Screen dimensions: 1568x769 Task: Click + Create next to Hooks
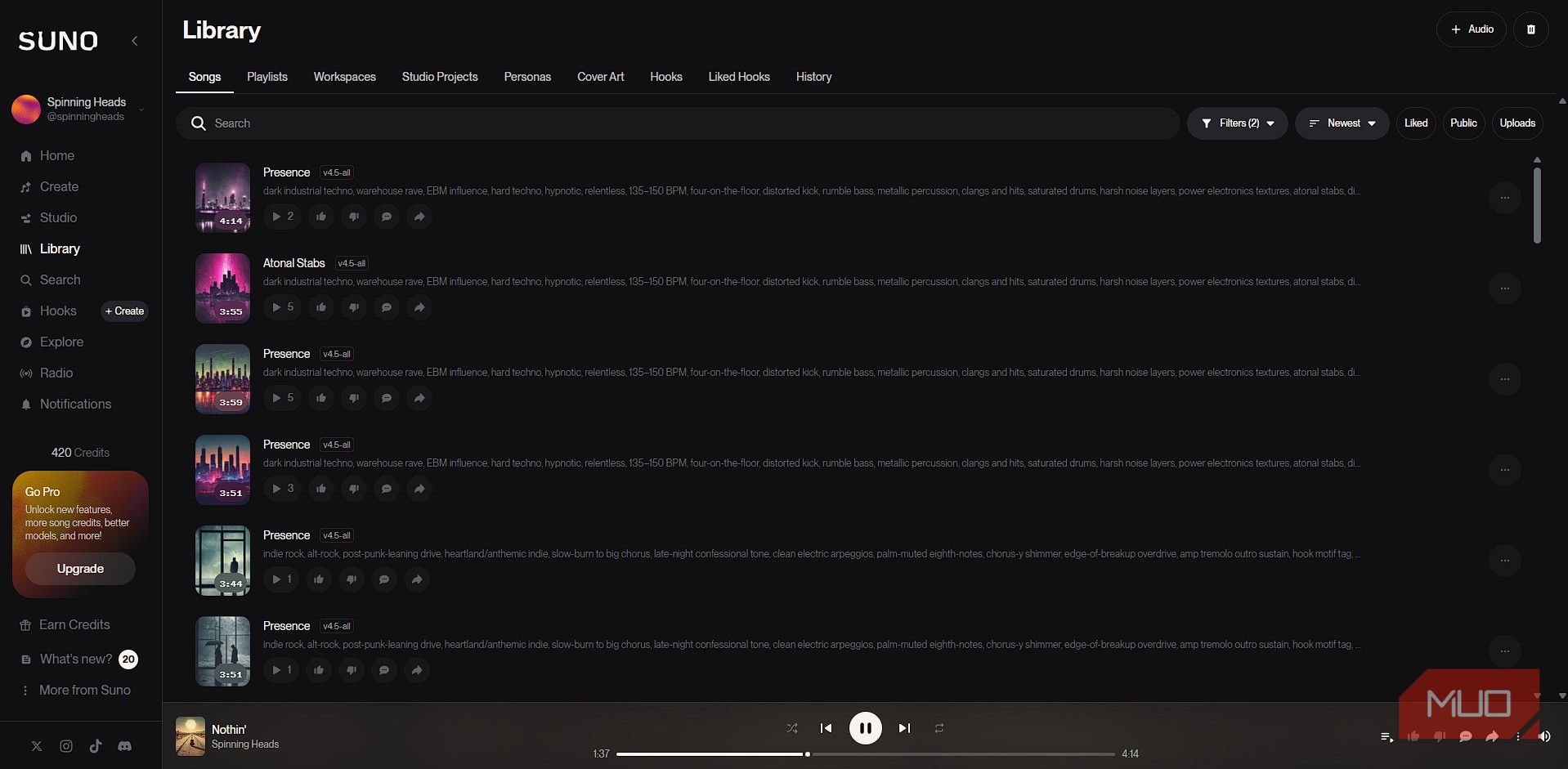click(124, 311)
